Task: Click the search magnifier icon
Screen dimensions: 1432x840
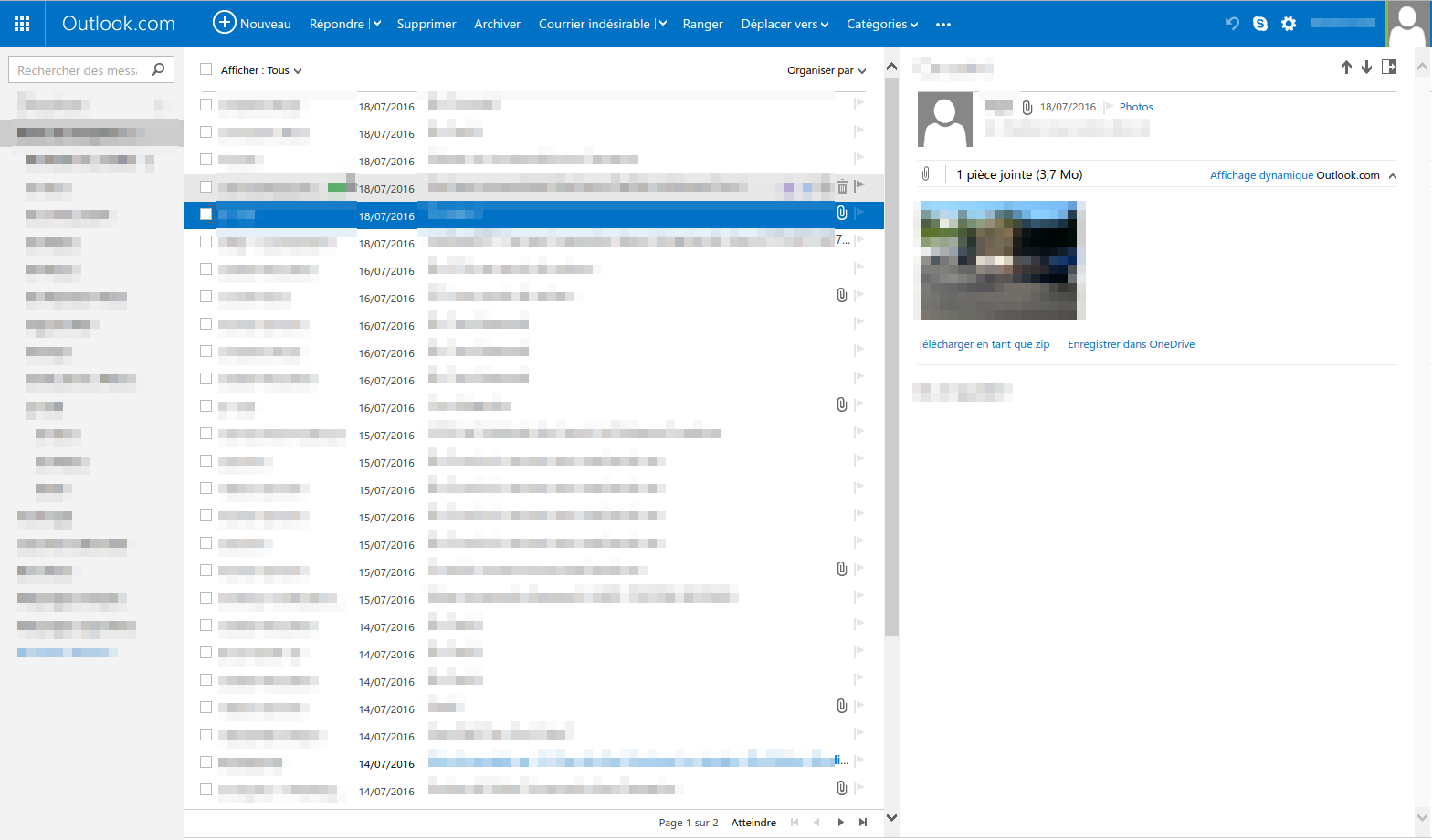Action: (158, 69)
